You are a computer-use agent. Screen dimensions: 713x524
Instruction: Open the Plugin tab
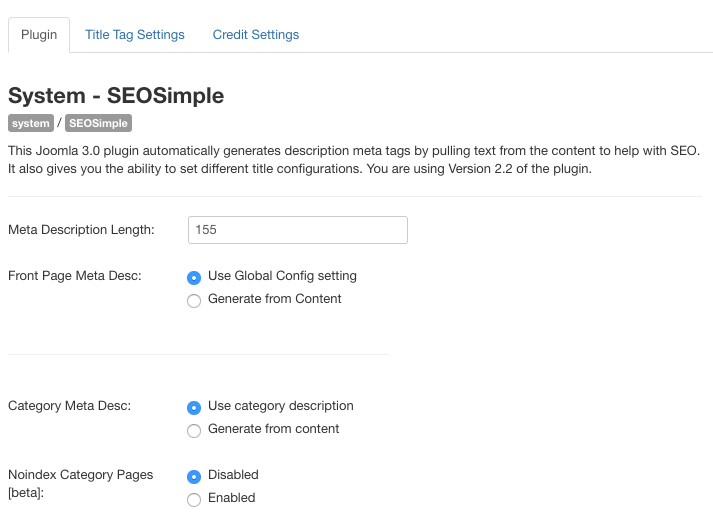click(x=39, y=35)
